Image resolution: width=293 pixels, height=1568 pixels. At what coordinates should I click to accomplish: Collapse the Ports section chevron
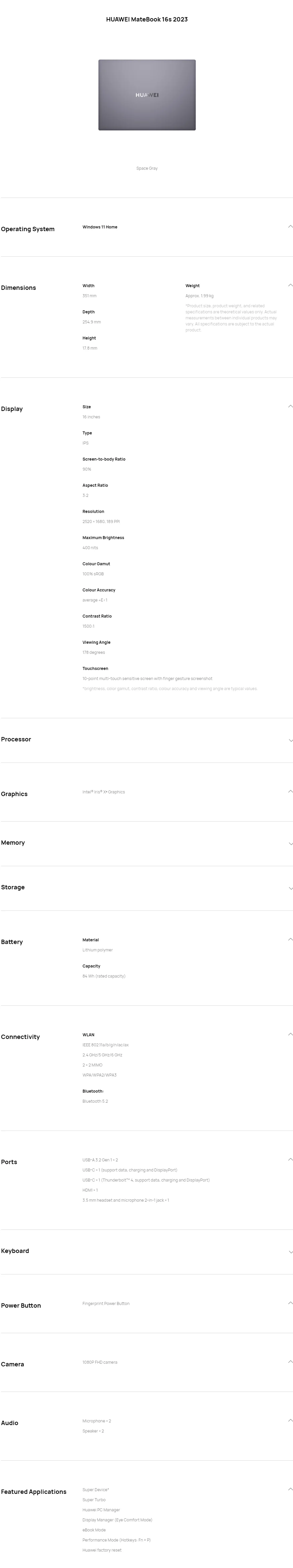290,1160
